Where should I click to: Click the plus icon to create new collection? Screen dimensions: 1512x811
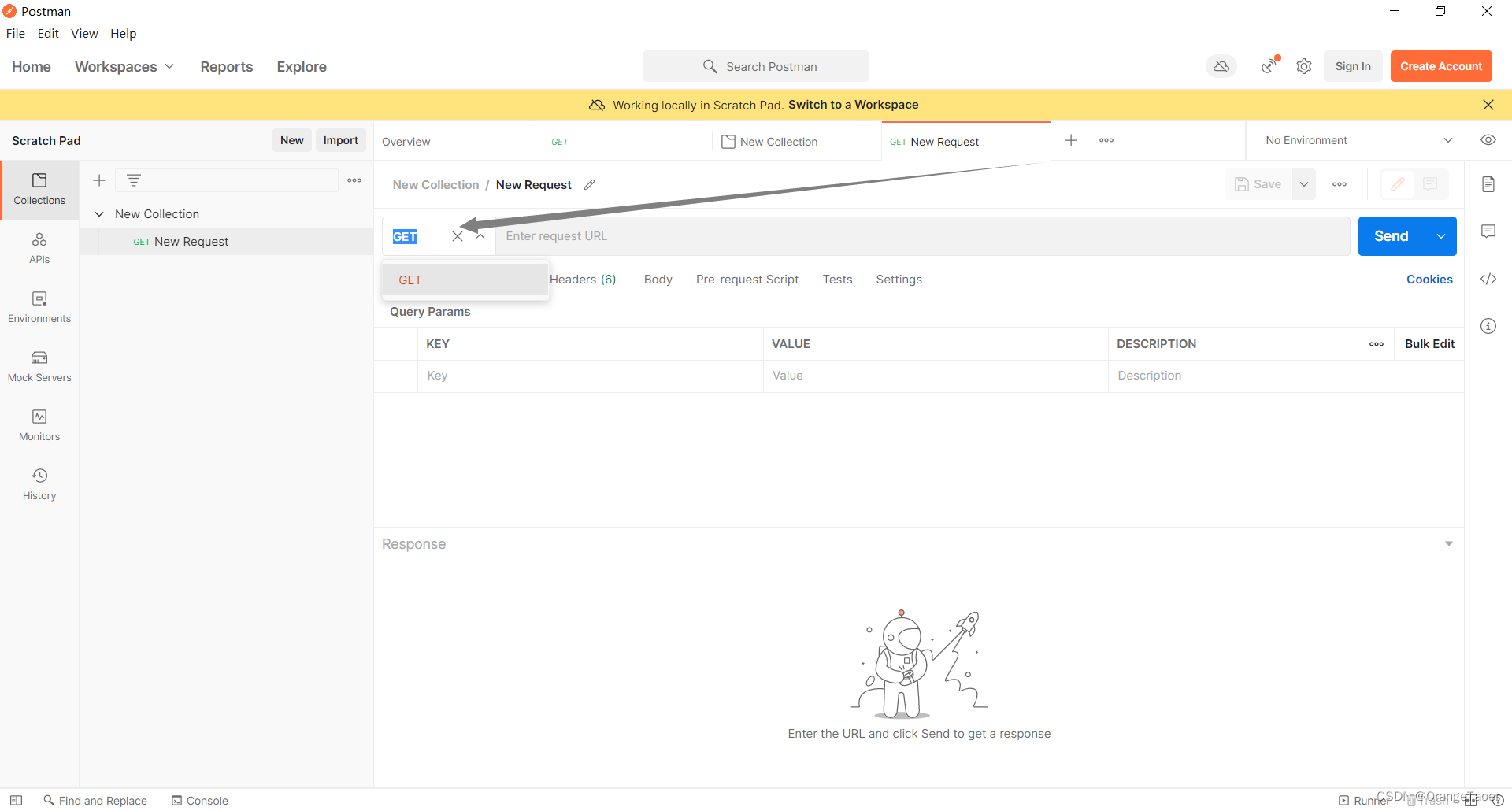click(x=99, y=180)
